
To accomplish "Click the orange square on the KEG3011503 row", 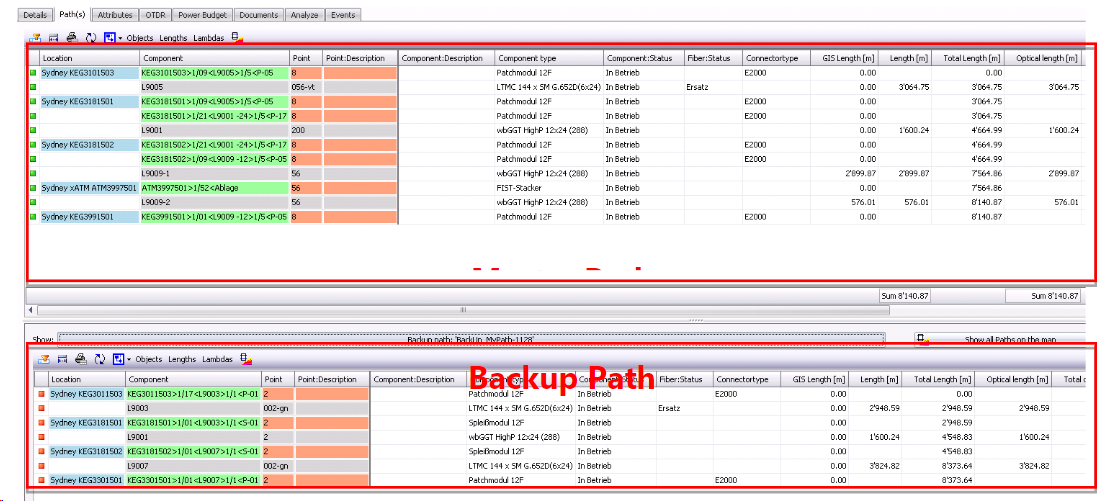I will (42, 394).
